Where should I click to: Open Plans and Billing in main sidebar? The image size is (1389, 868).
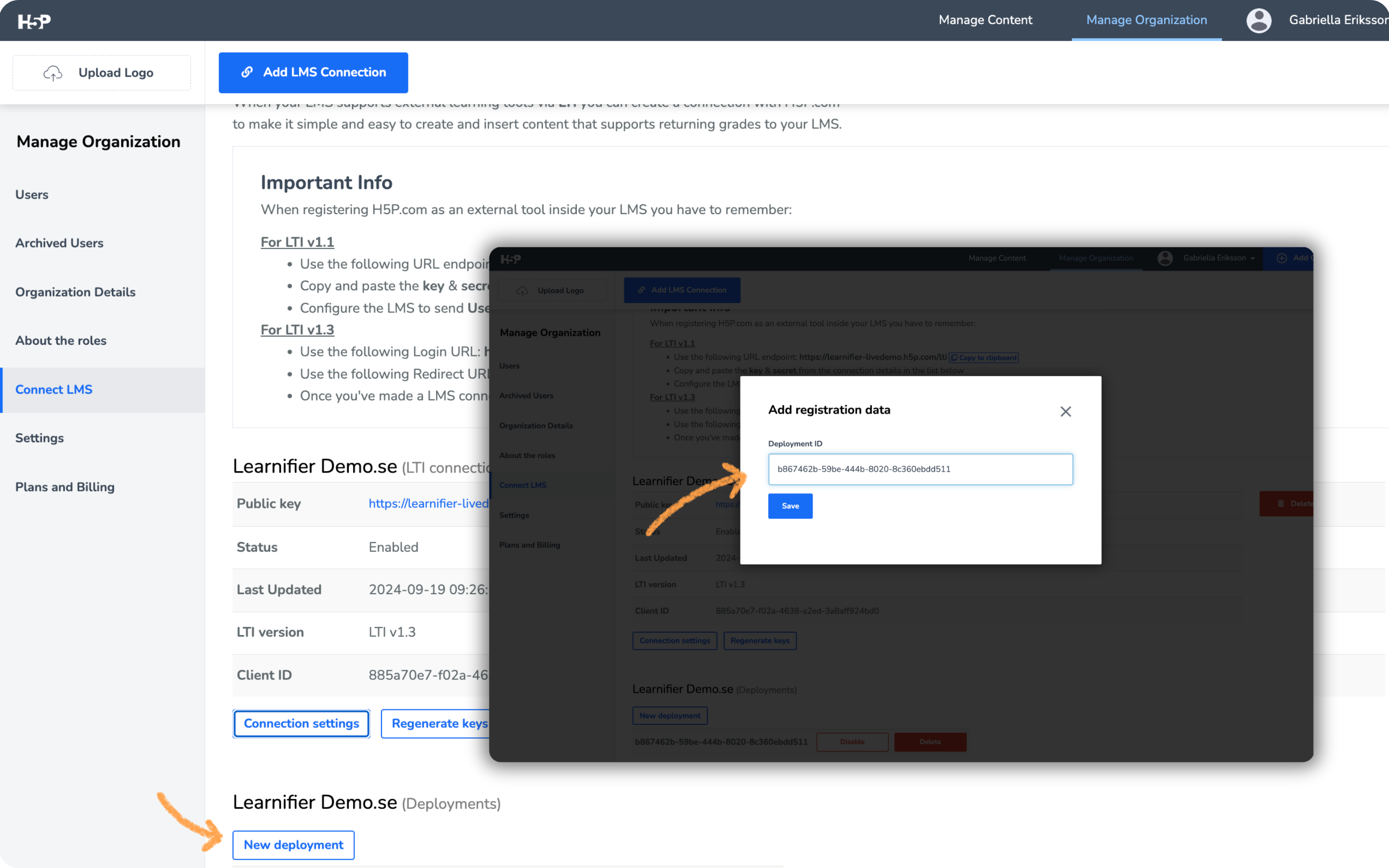pyautogui.click(x=65, y=487)
